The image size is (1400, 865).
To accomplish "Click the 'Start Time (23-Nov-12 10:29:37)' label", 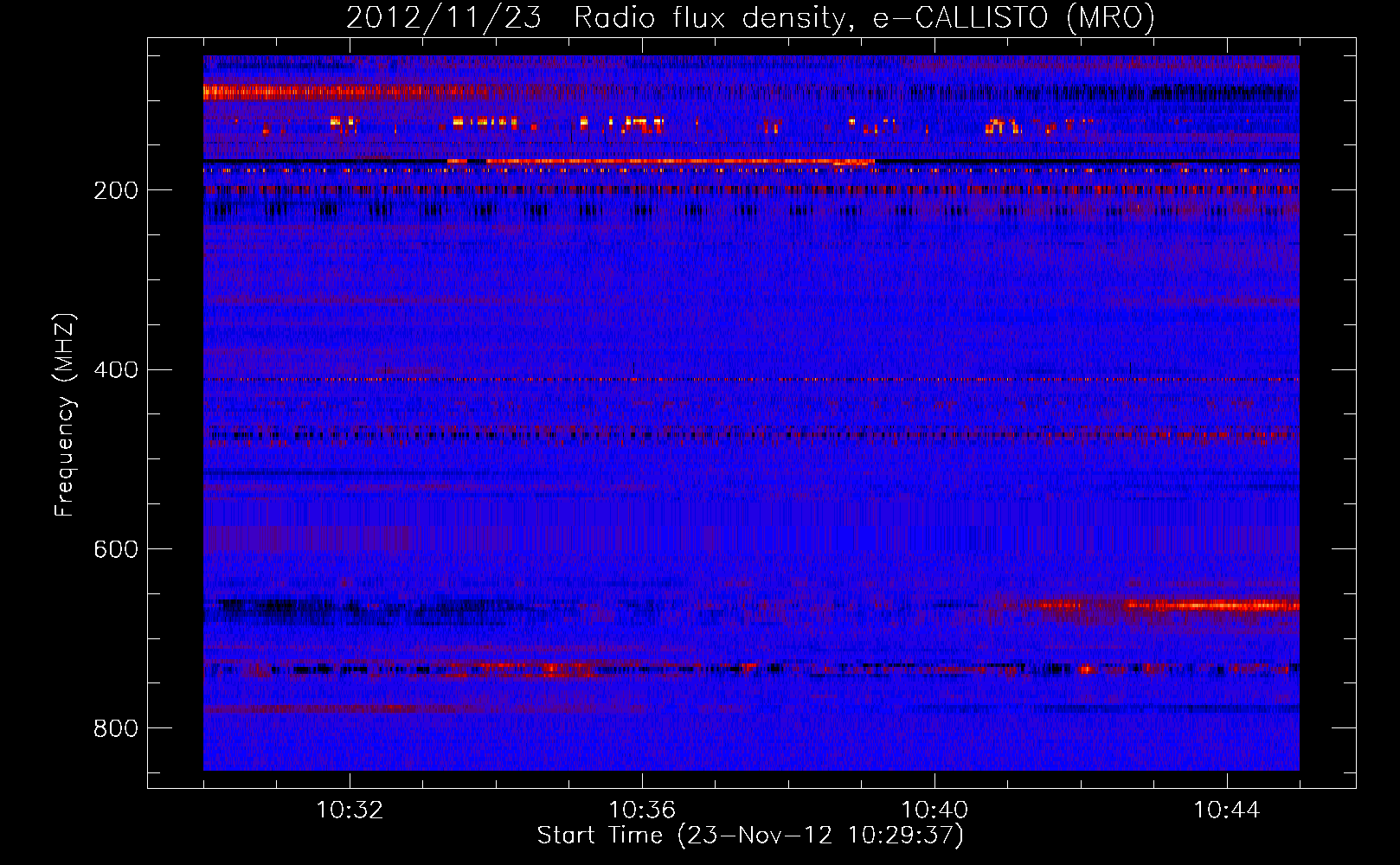I will pyautogui.click(x=750, y=836).
